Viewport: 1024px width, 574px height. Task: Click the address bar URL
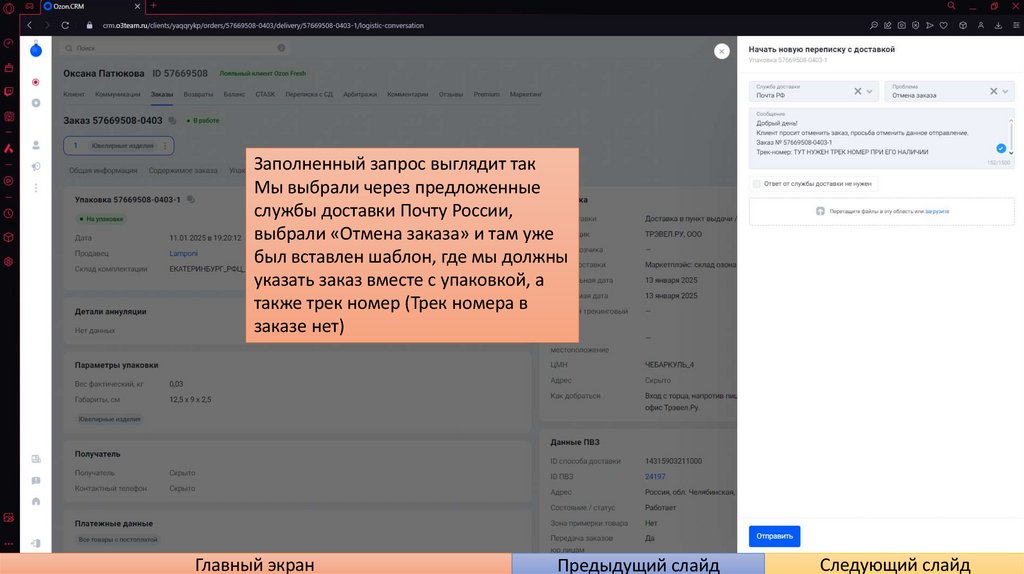point(263,25)
